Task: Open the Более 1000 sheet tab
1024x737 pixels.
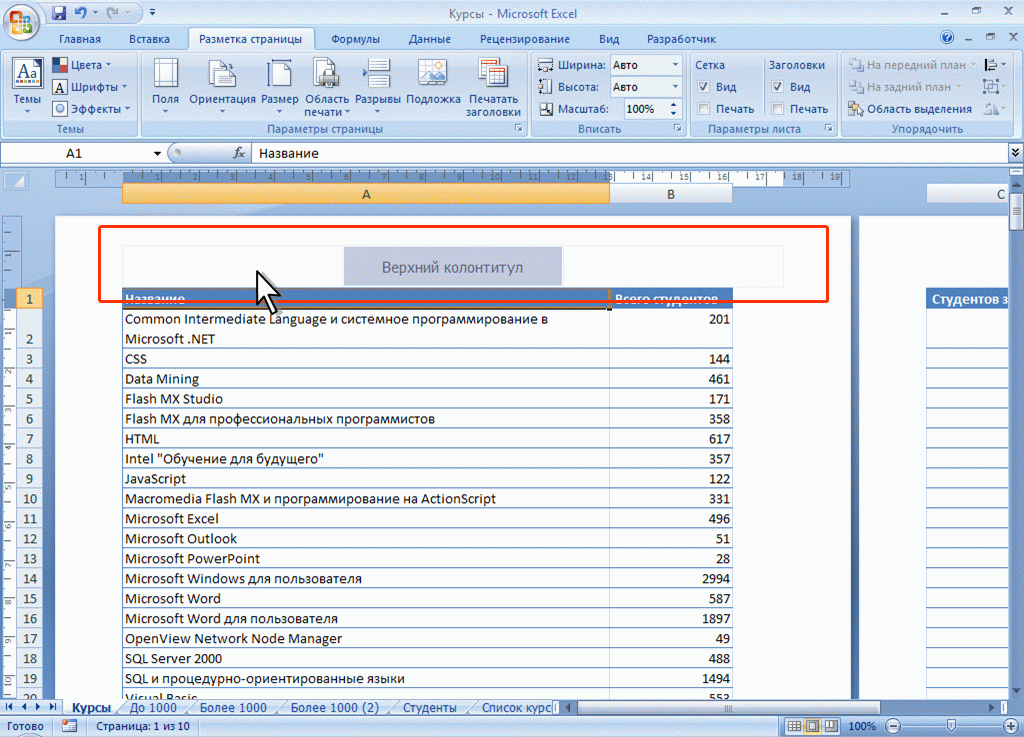Action: [x=233, y=708]
